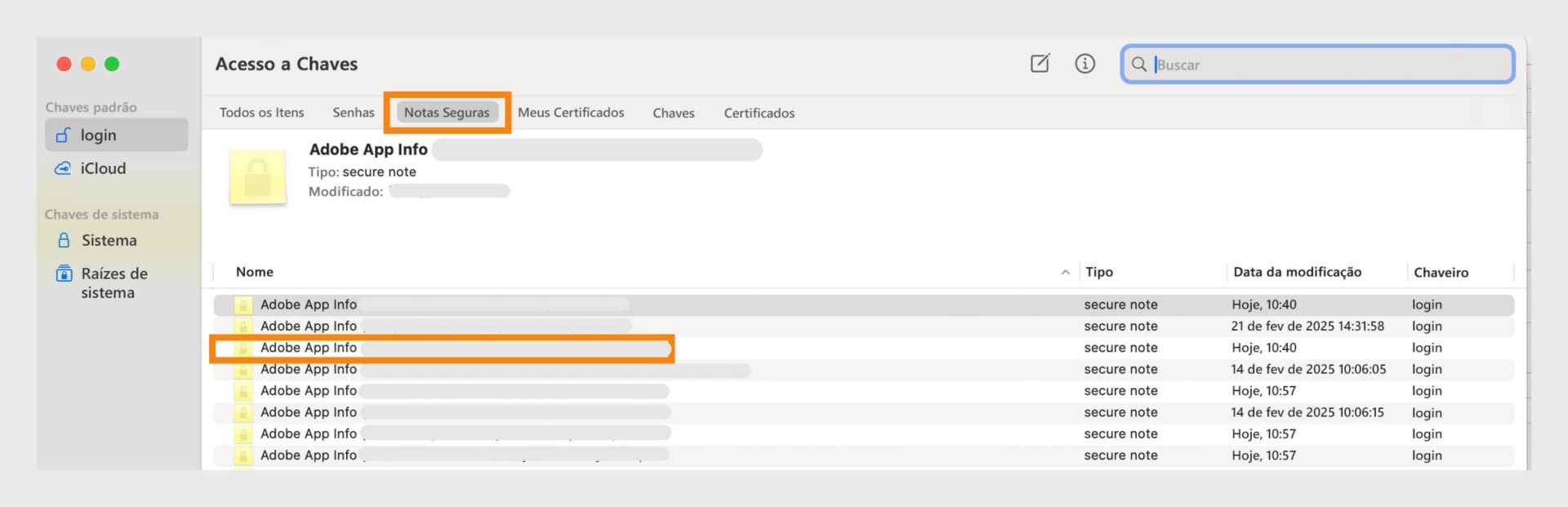Sort by Data da modificação column
The image size is (1568, 507).
[x=1297, y=272]
